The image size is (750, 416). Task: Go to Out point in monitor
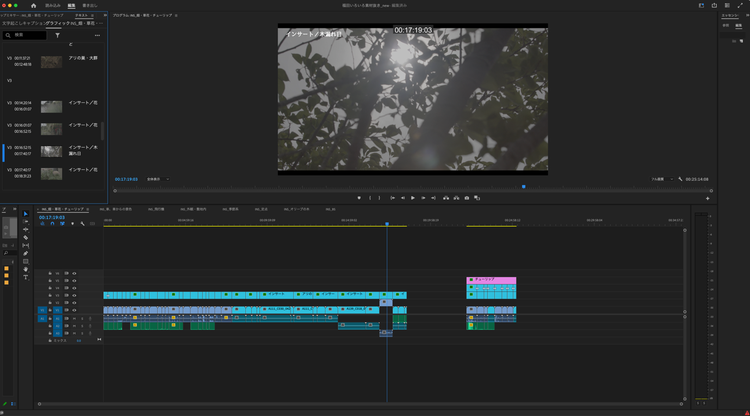(433, 198)
